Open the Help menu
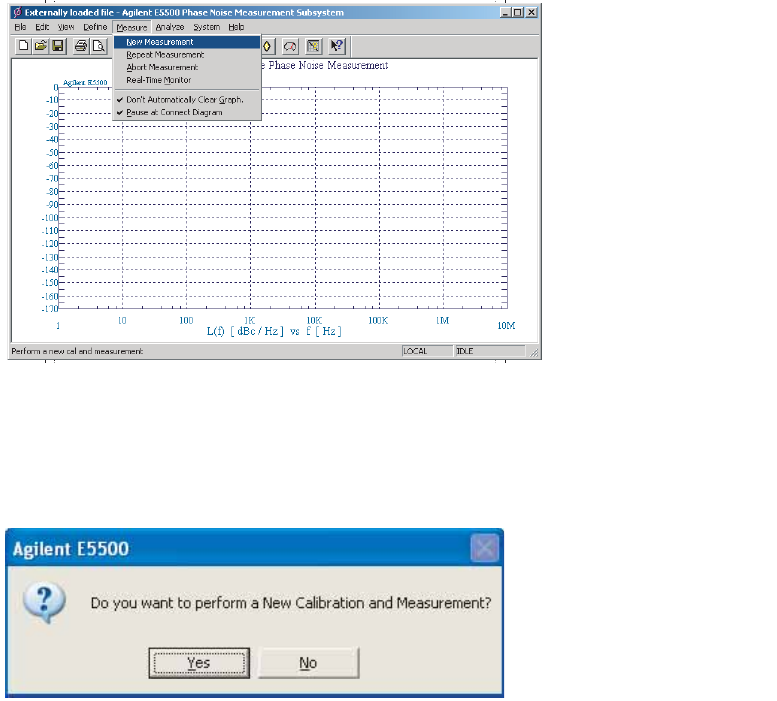Viewport: 777px width, 701px height. point(236,27)
